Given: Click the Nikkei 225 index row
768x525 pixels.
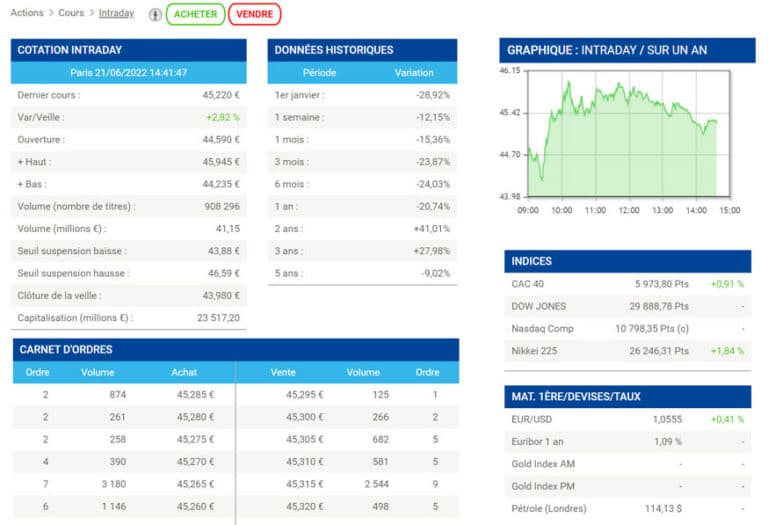Looking at the screenshot, I should [x=627, y=351].
